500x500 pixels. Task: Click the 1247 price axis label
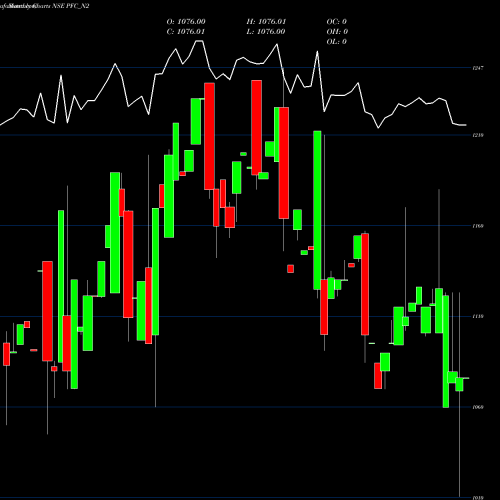coord(478,68)
